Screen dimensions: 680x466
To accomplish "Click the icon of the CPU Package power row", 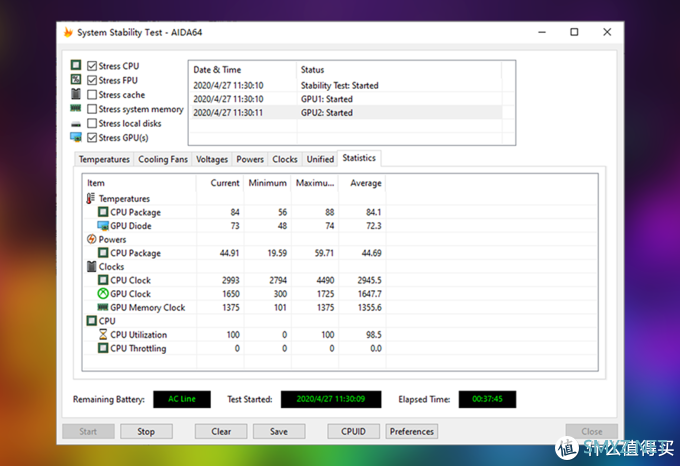I will [103, 253].
